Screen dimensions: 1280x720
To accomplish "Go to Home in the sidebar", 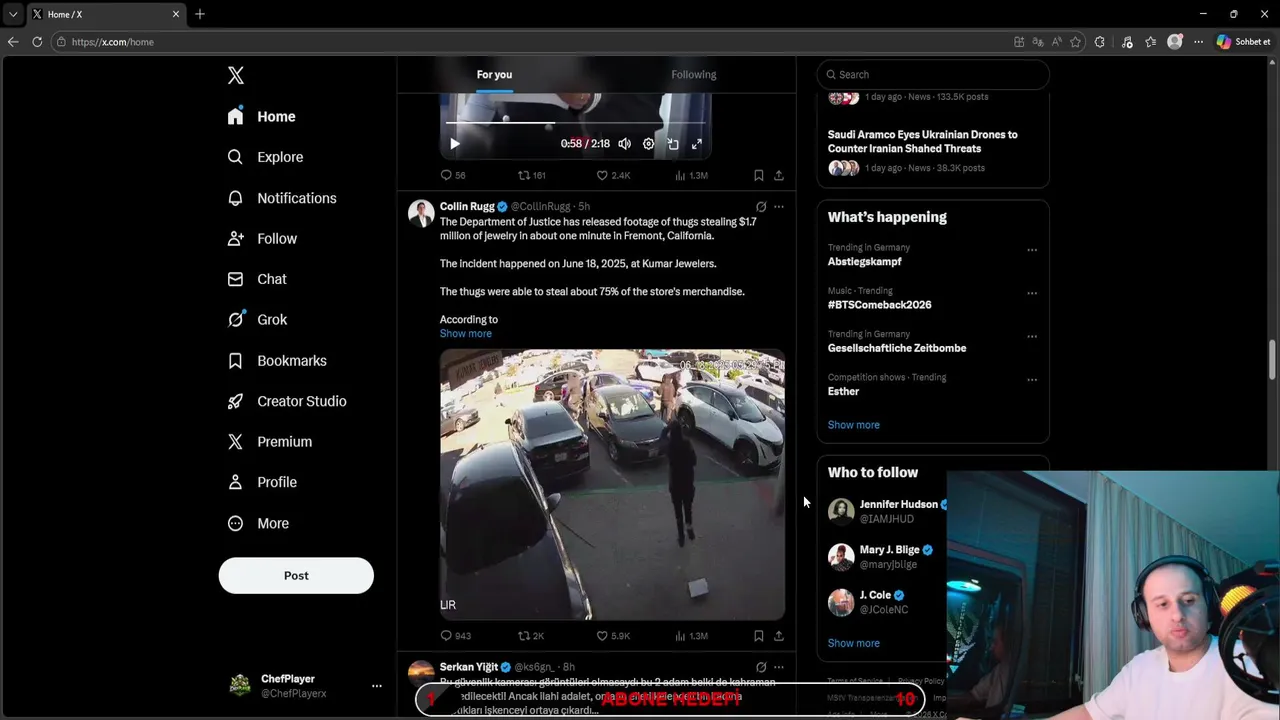I will (x=261, y=117).
